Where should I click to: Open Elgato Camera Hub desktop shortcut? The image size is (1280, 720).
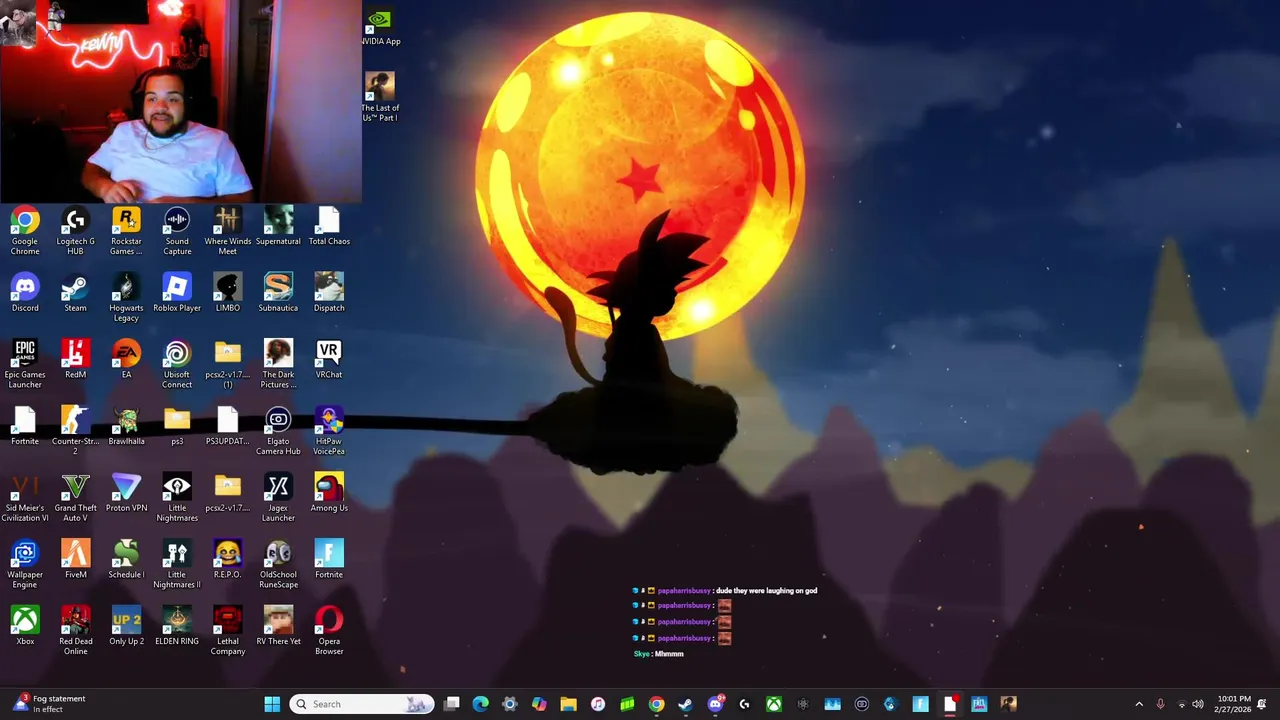[278, 431]
